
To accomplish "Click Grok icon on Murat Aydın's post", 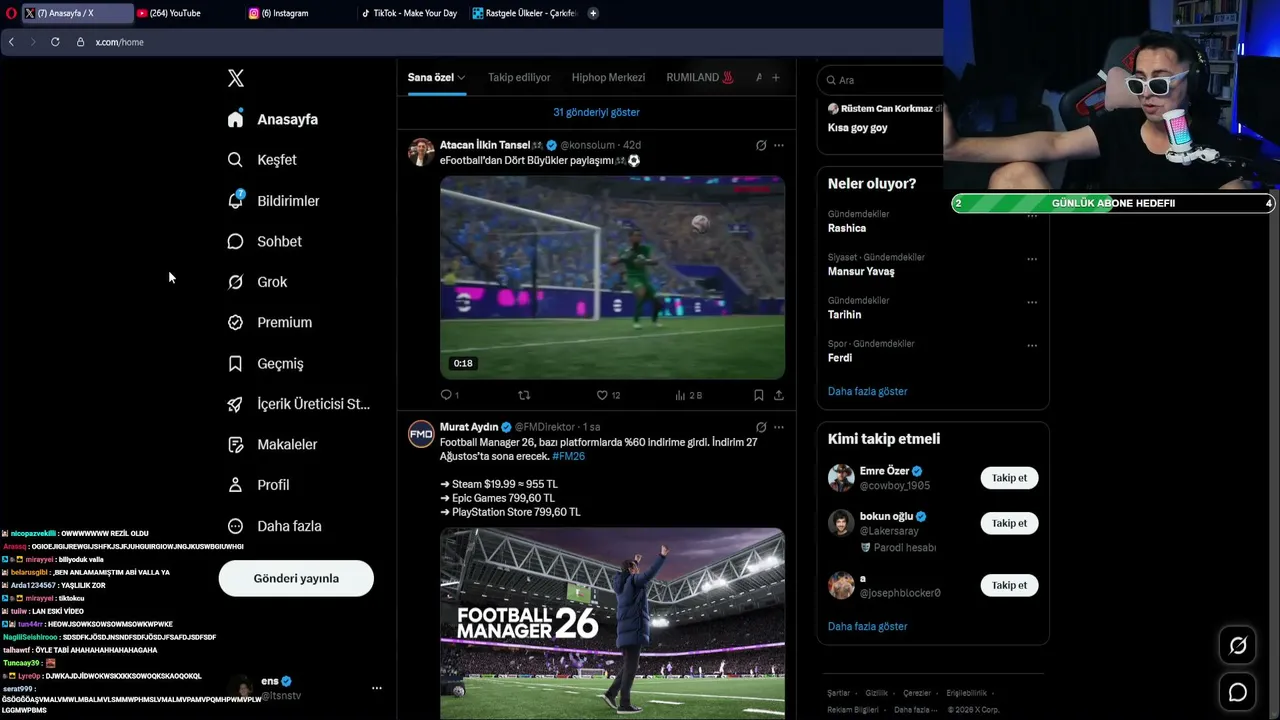I will tap(761, 427).
